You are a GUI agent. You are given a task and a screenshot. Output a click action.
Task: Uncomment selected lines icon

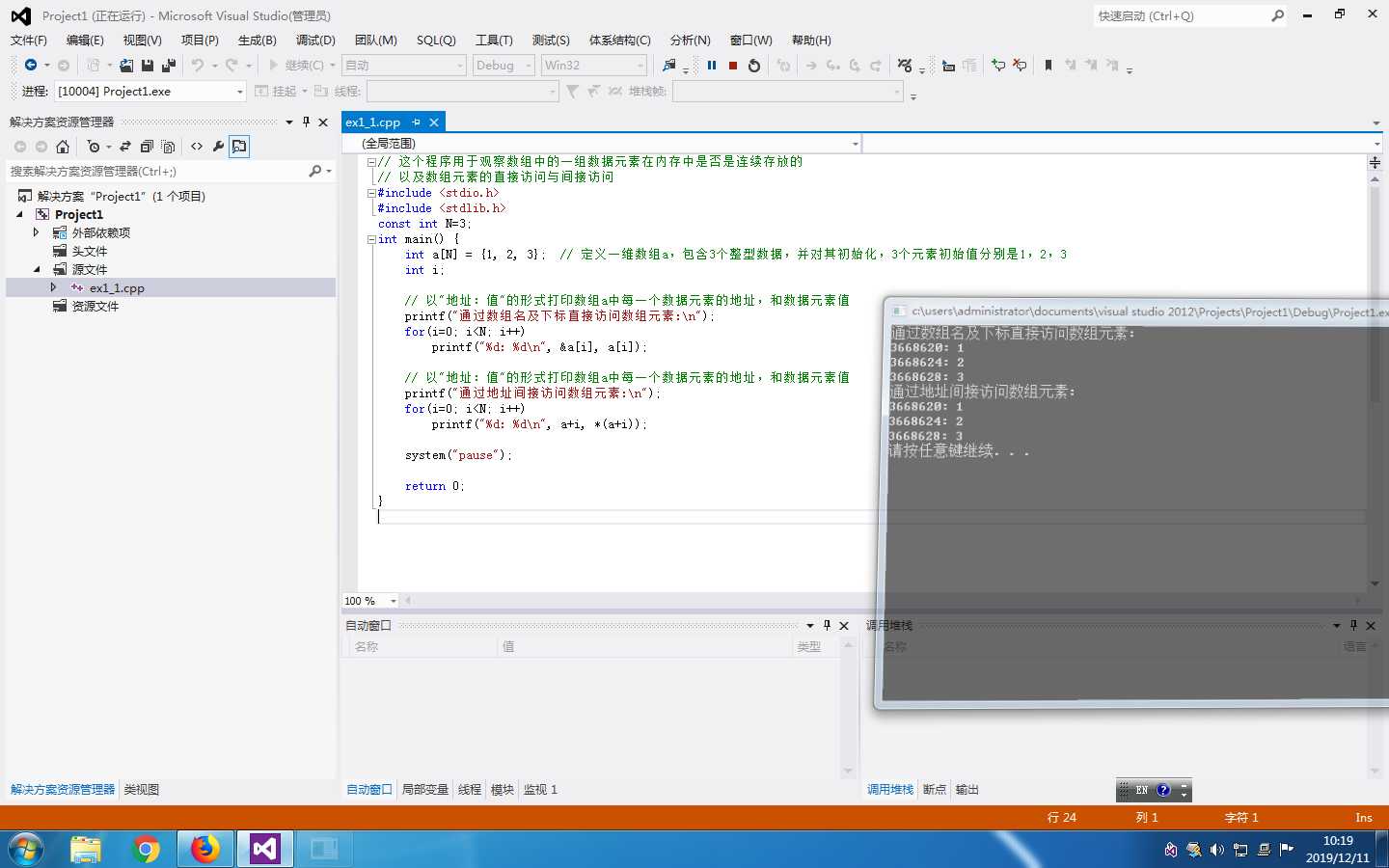(x=1020, y=66)
